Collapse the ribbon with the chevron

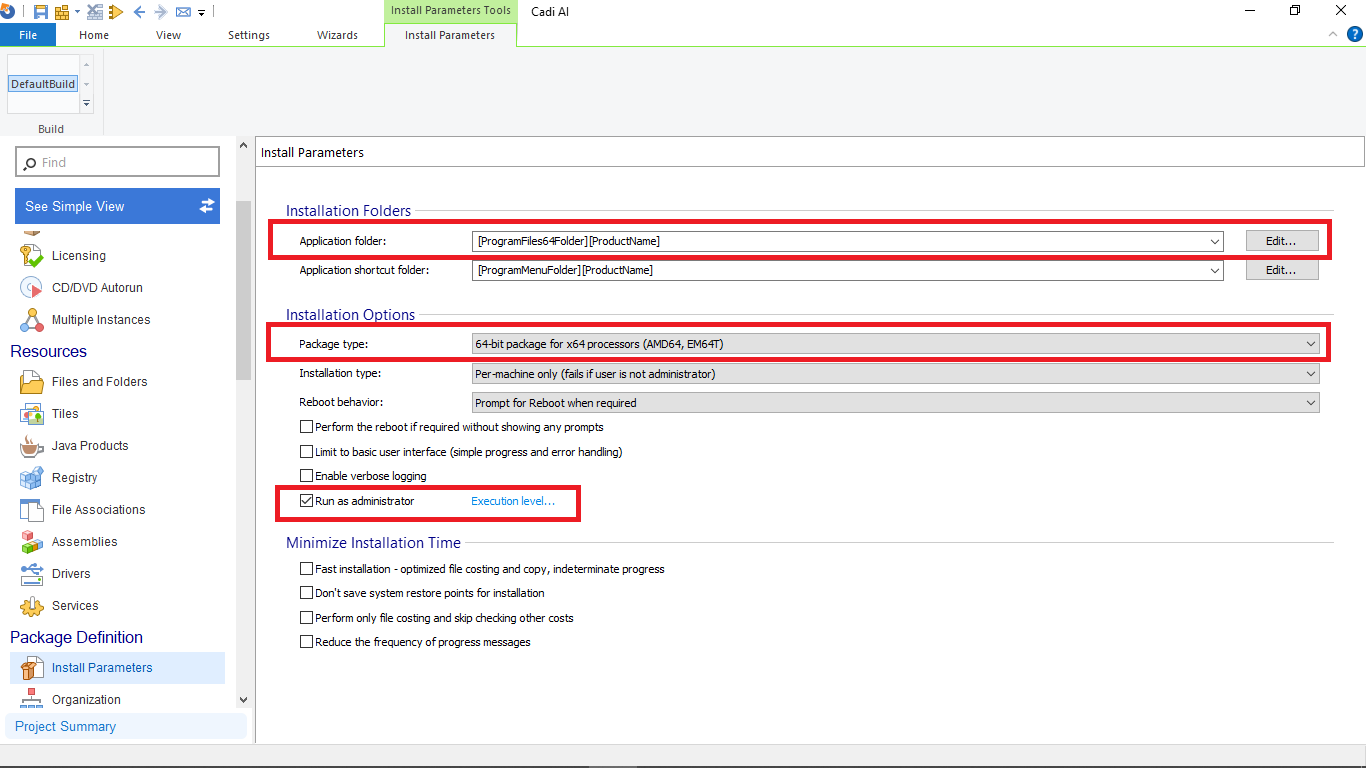pos(1332,34)
